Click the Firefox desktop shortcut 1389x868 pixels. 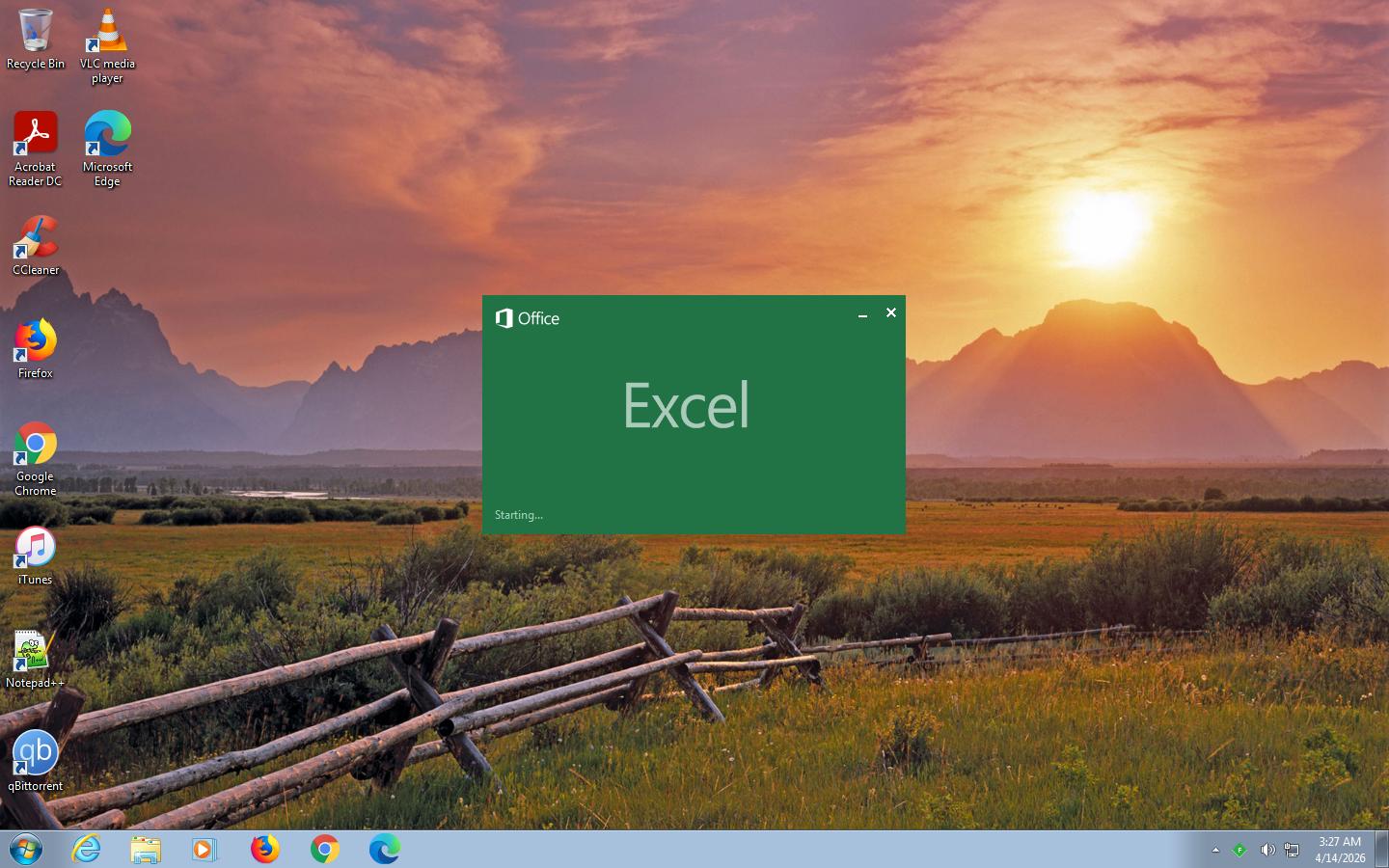coord(36,341)
